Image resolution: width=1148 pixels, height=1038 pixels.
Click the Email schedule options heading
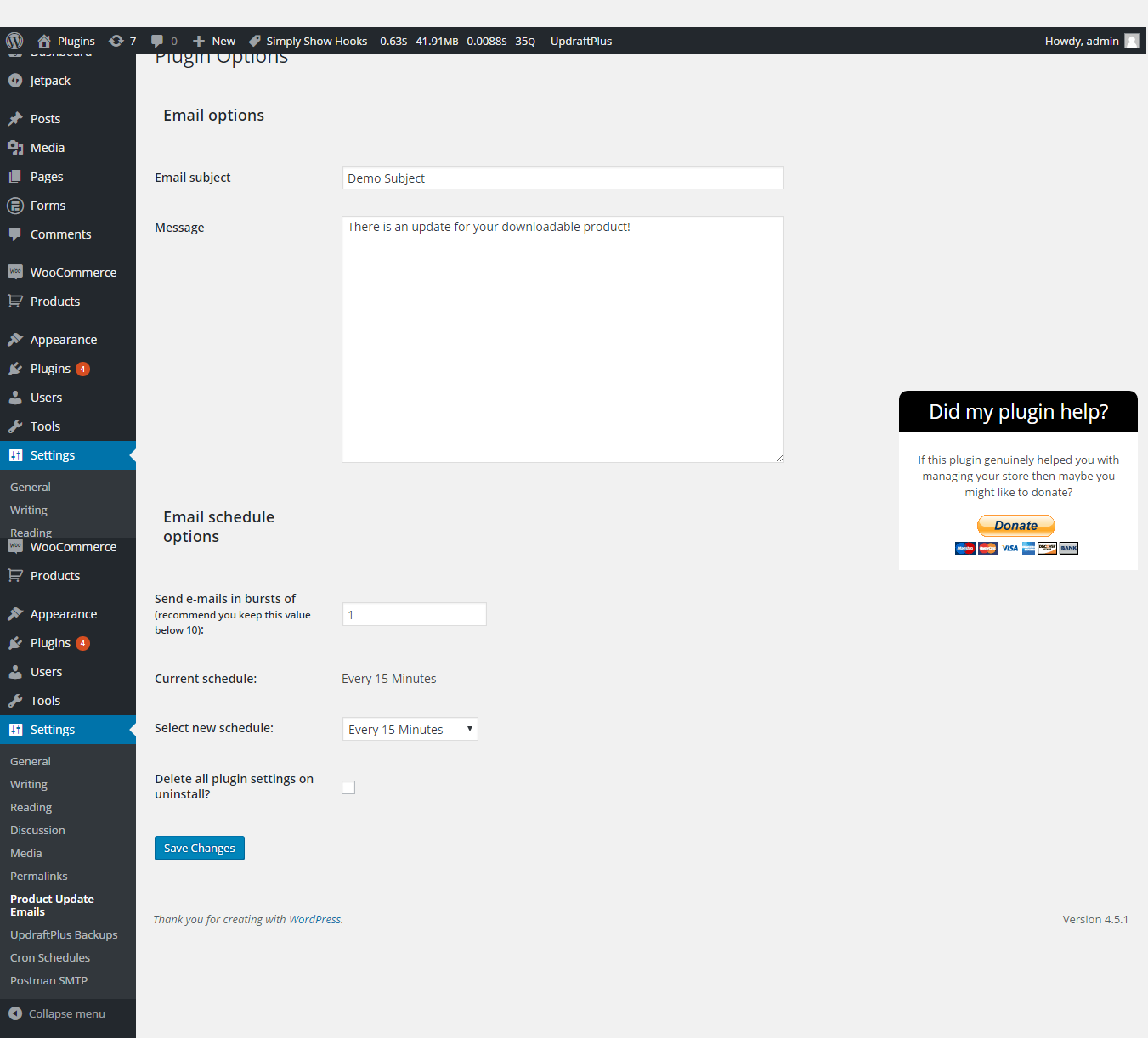[x=219, y=527]
